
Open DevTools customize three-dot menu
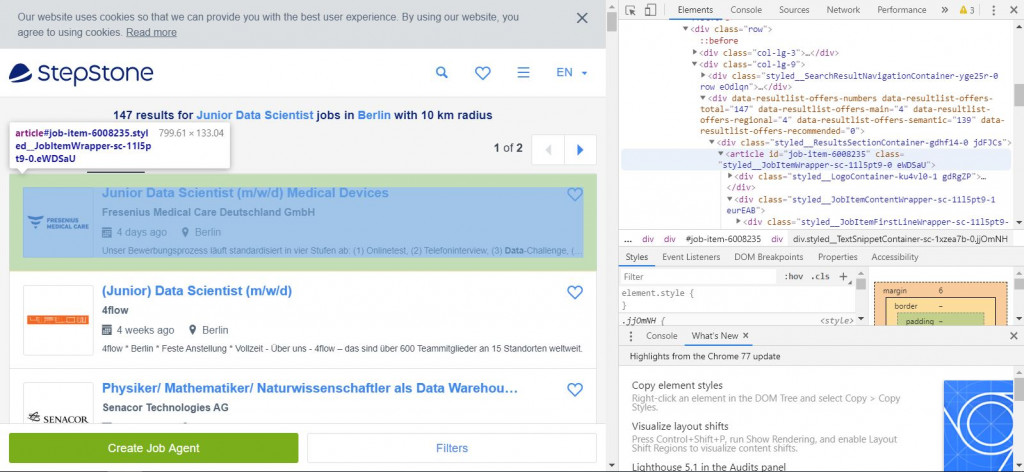993,10
